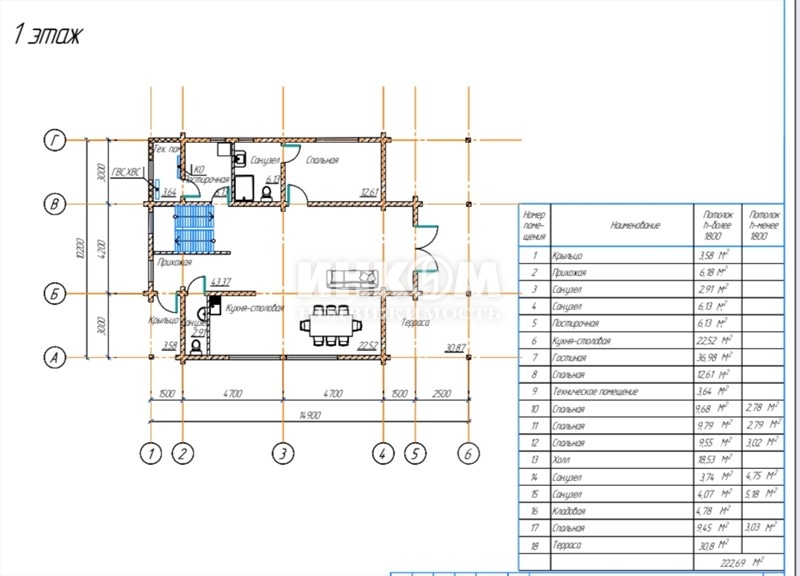Click axis marker circle 3
Viewport: 800px width, 576px height.
[283, 453]
